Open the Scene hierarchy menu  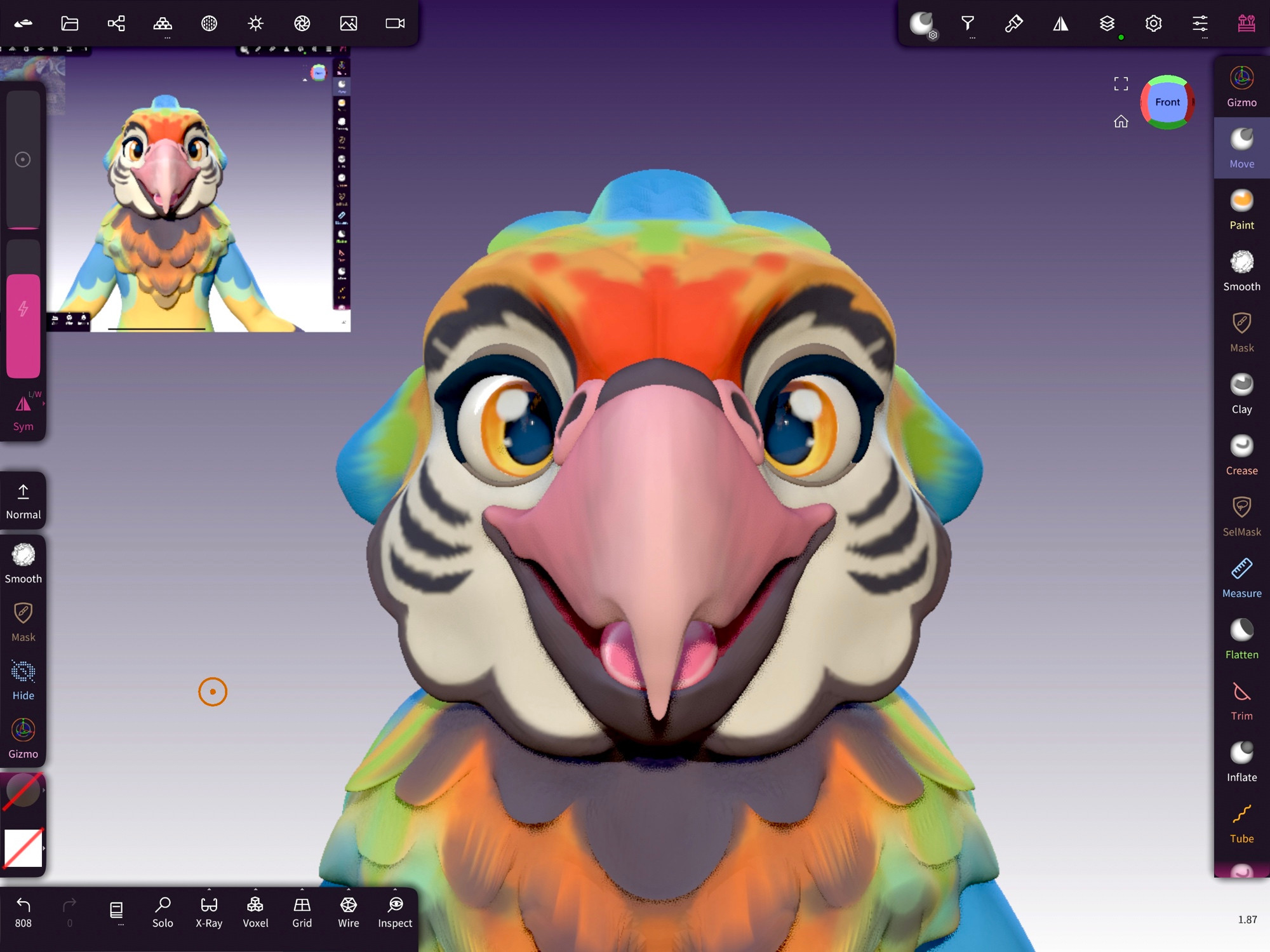[x=116, y=23]
